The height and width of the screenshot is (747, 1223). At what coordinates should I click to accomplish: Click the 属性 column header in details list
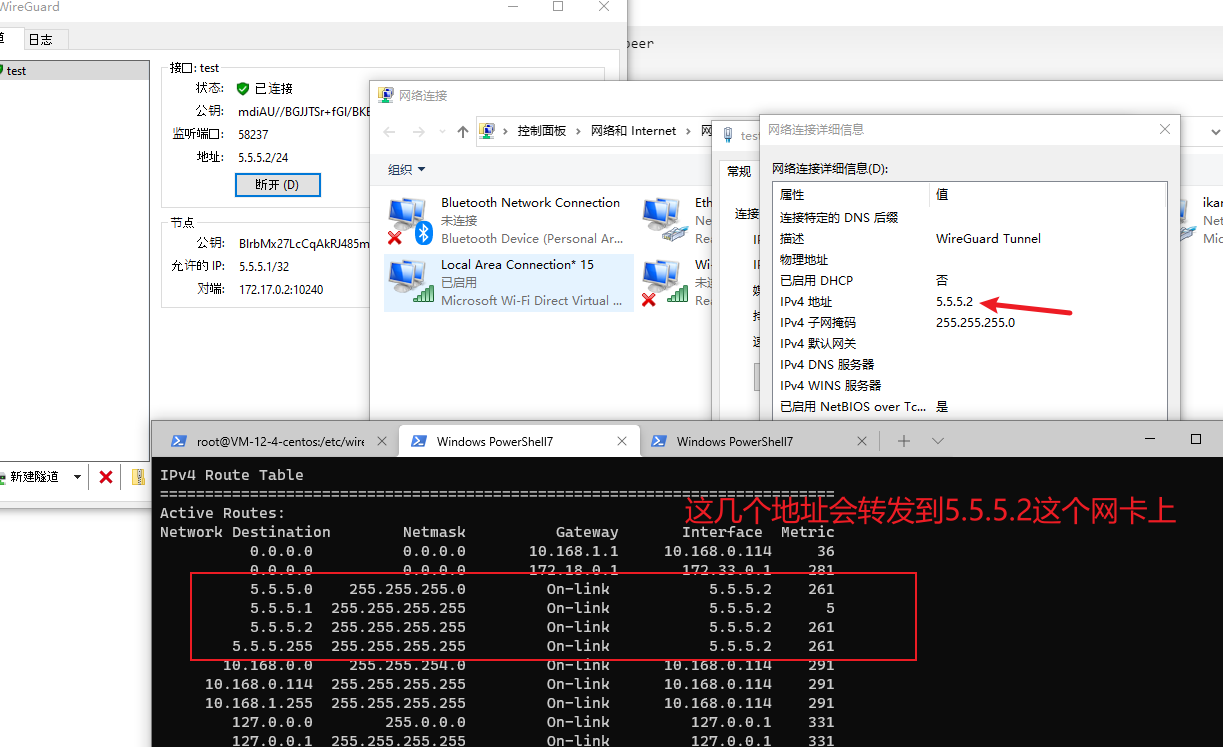852,195
